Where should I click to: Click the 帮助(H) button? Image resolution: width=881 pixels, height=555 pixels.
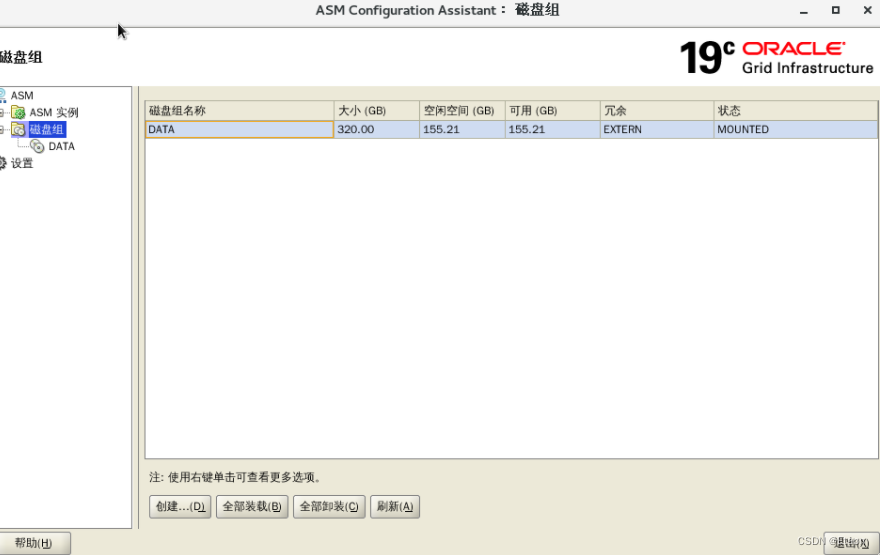(x=34, y=543)
